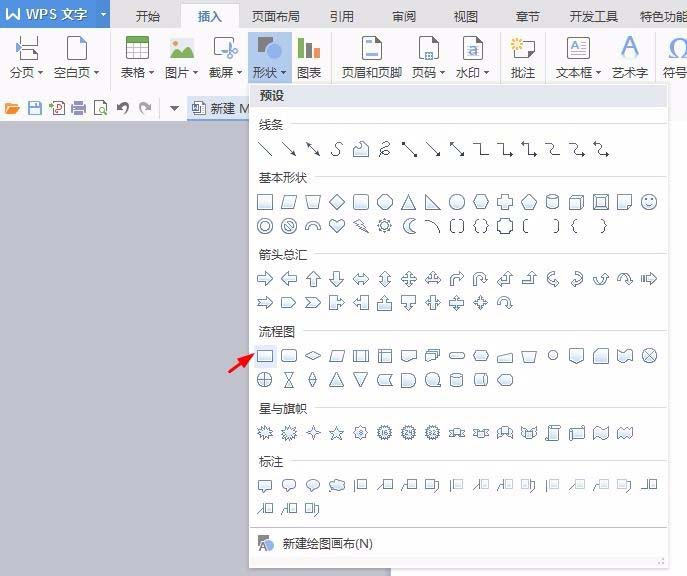687x576 pixels.
Task: Expand the Table (表格) dropdown
Action: (x=137, y=58)
